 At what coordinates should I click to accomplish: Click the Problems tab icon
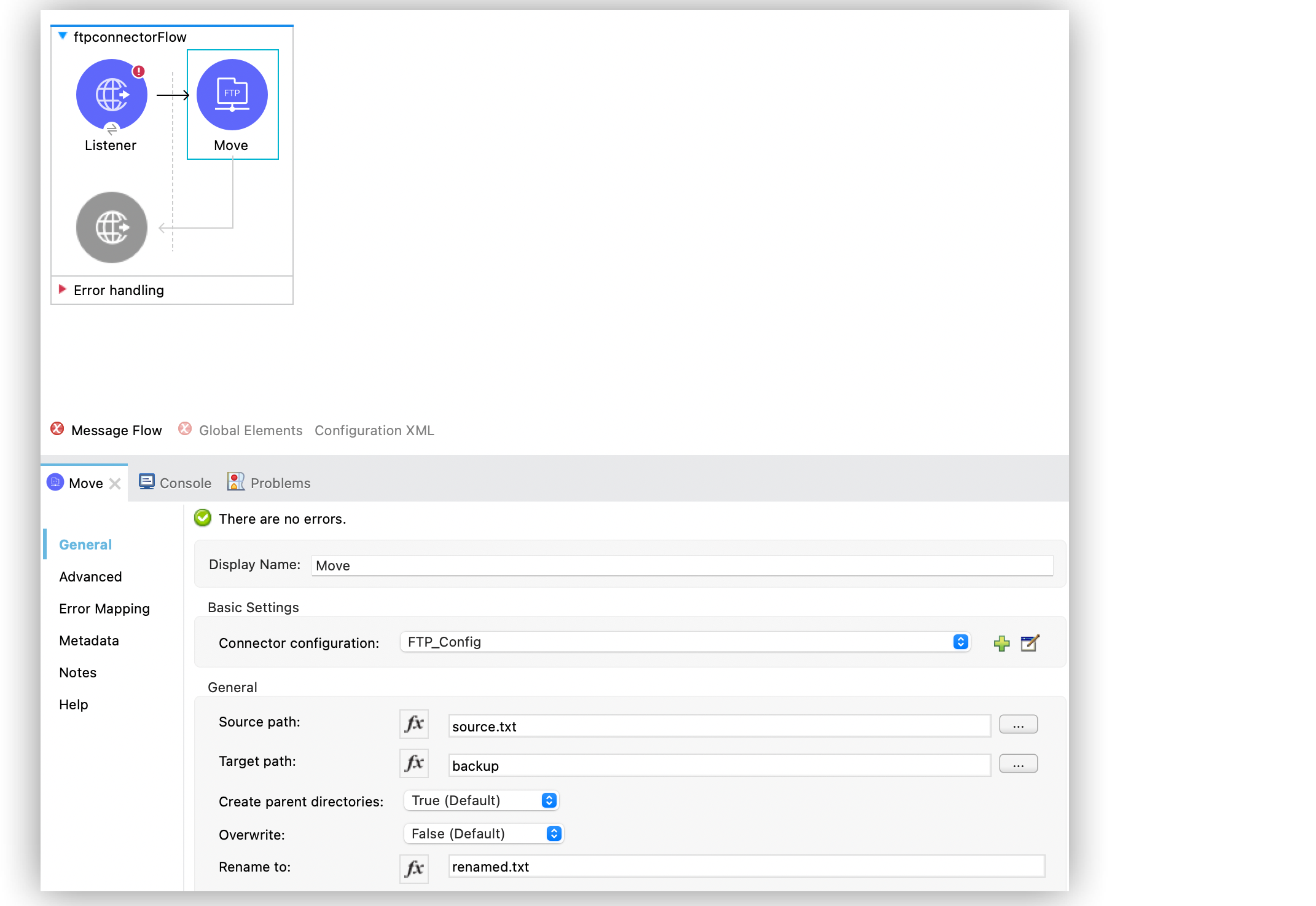pos(236,482)
